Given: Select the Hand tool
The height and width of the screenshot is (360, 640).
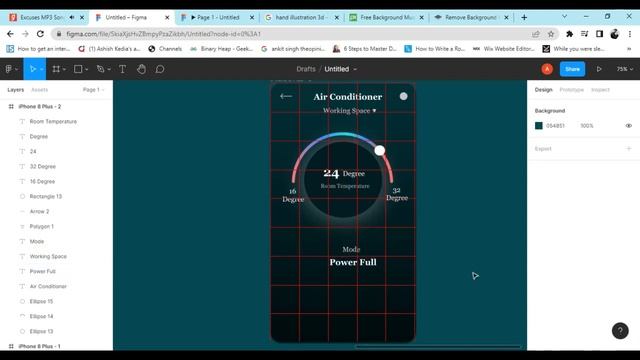Looking at the screenshot, I should click(141, 69).
